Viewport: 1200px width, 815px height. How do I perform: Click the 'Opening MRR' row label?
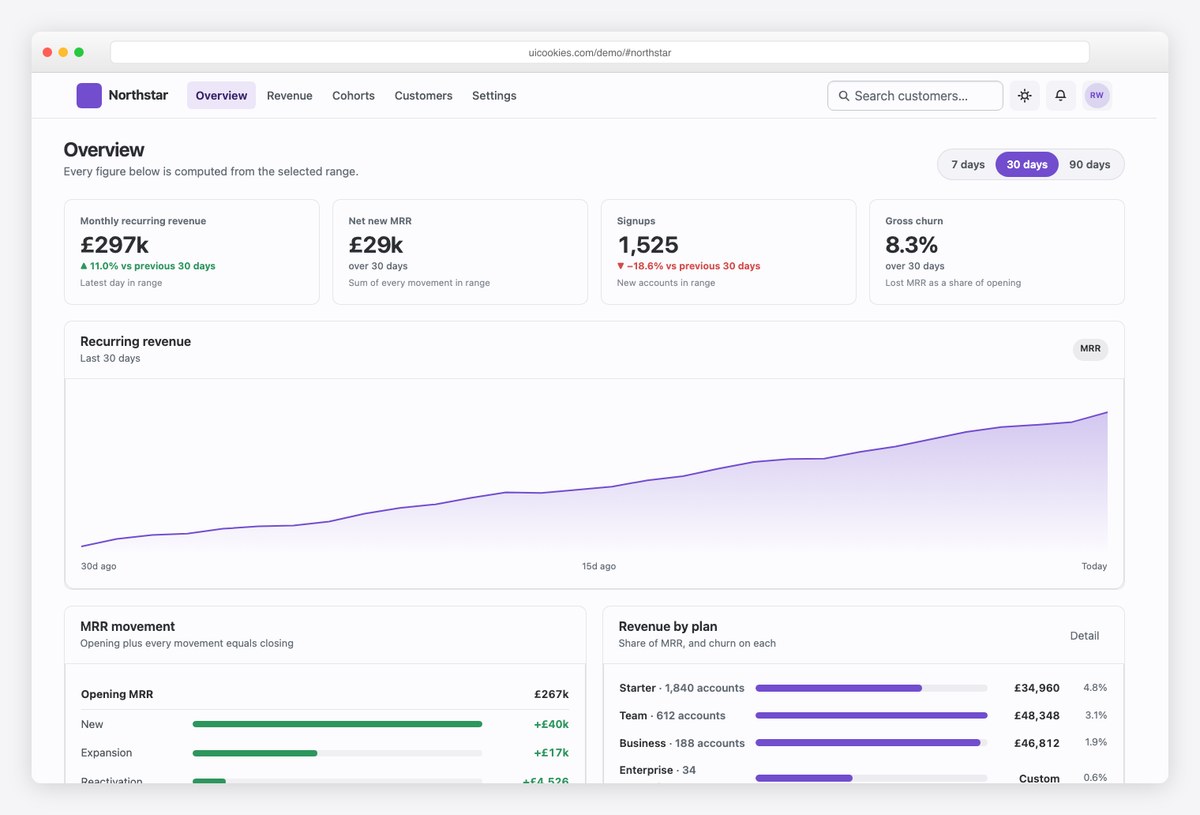117,694
